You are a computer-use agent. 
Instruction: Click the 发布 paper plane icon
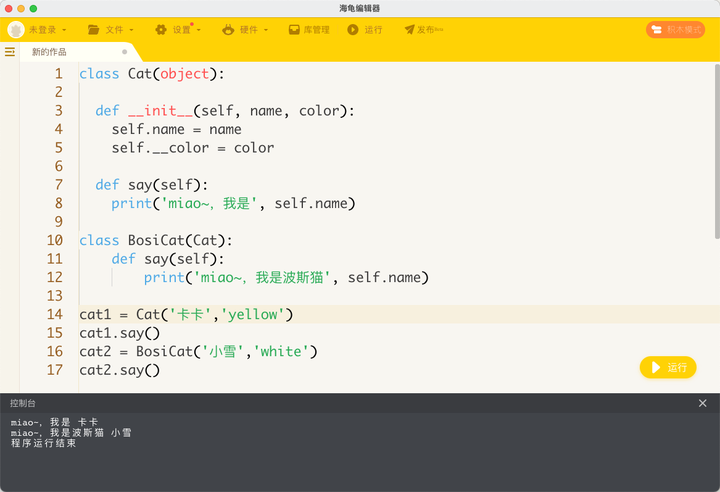point(409,30)
